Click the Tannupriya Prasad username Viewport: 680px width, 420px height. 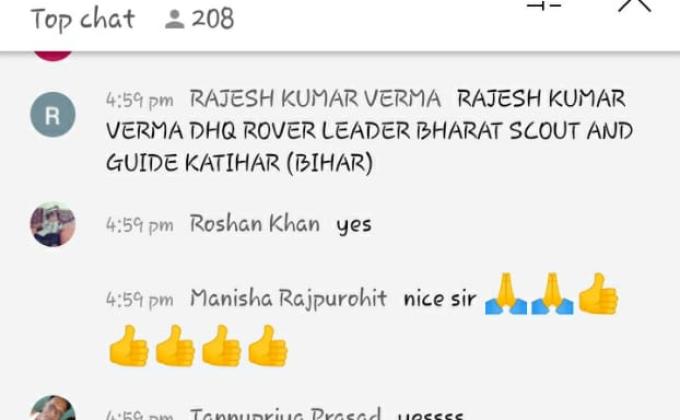tap(286, 413)
